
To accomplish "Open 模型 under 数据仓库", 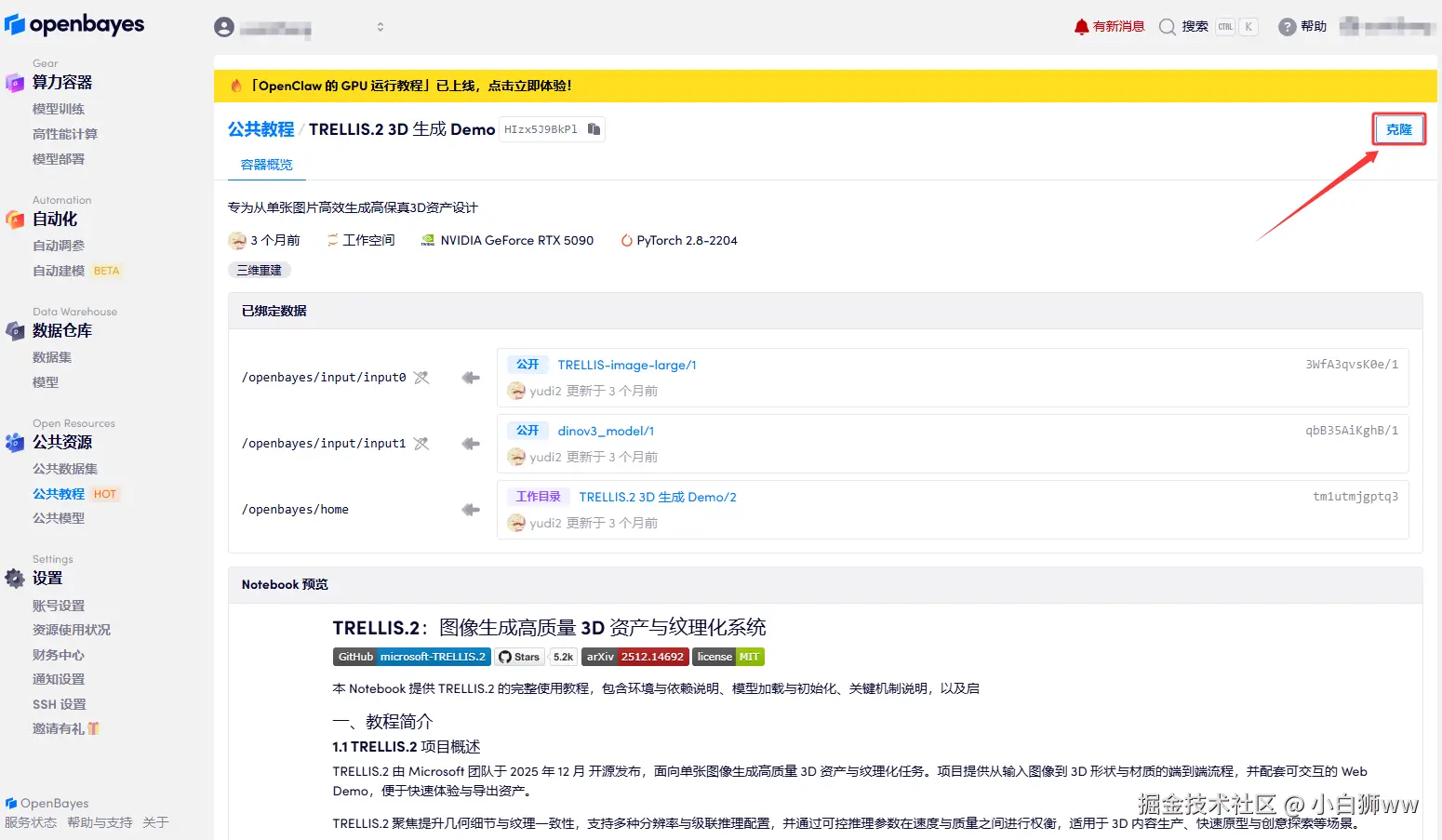I will coord(46,382).
